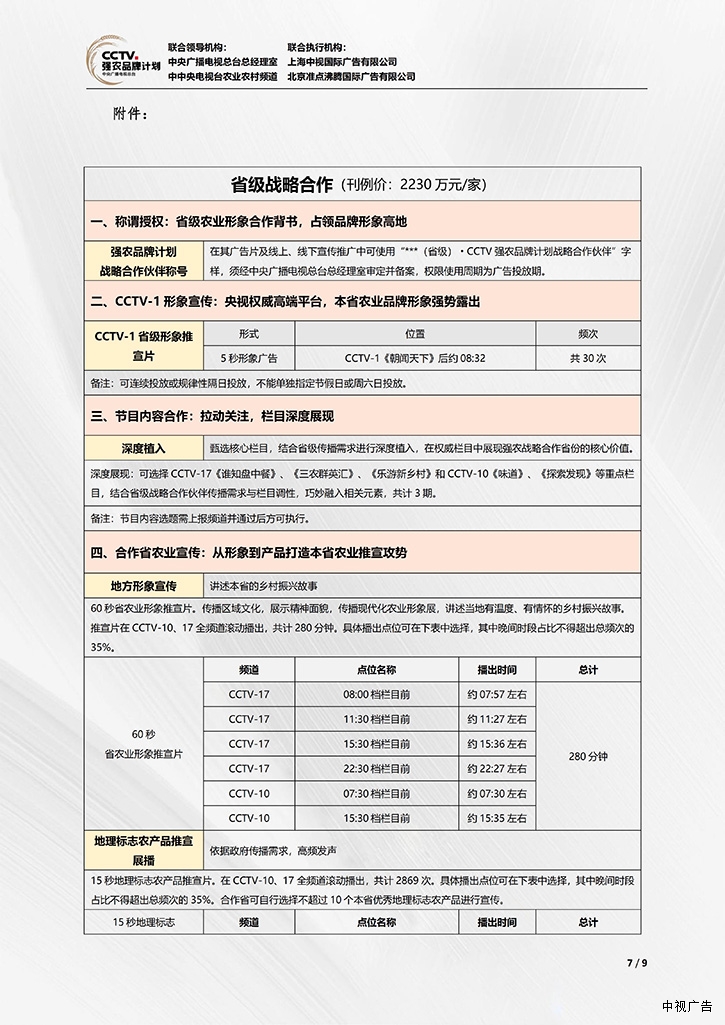Click the 07:30档栏目前 cell
The image size is (725, 1025).
(x=377, y=794)
